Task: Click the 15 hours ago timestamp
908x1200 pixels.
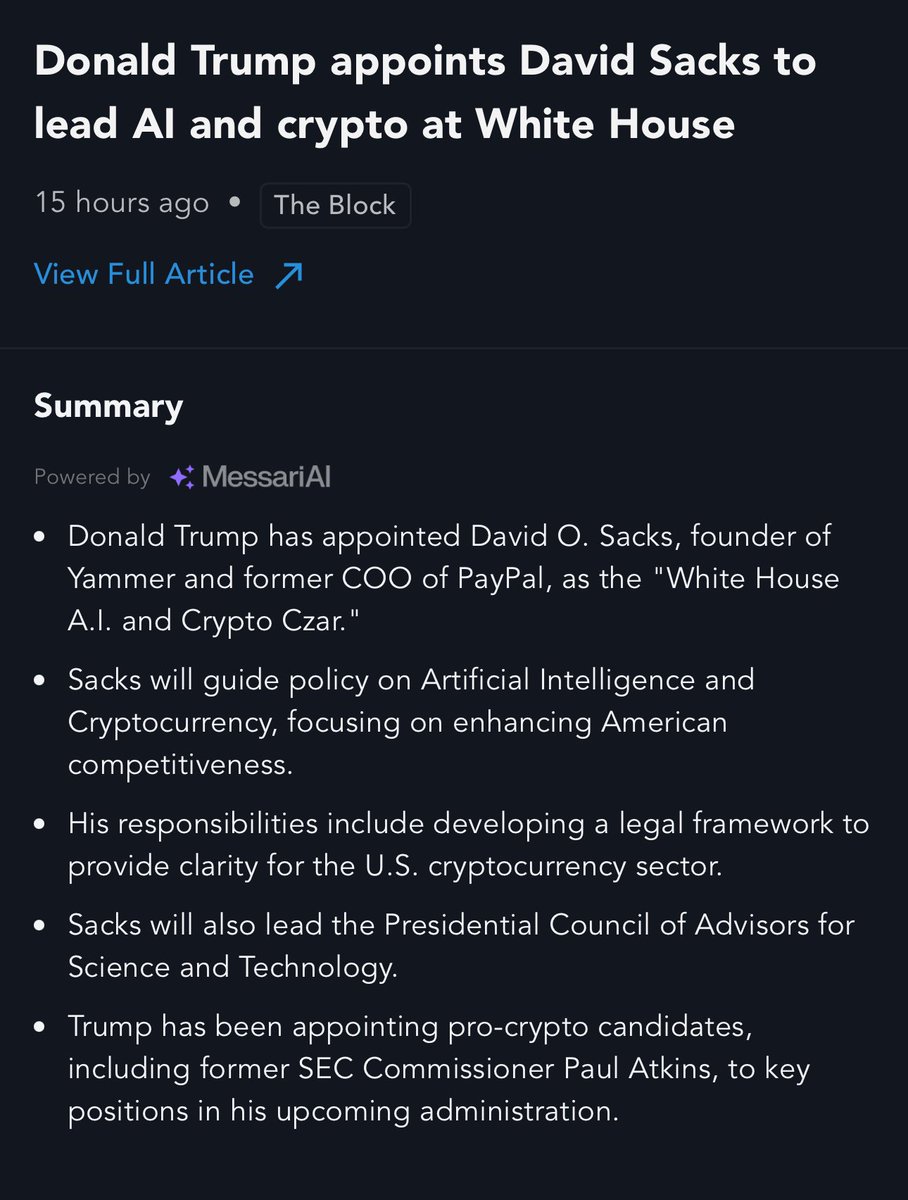Action: (x=122, y=203)
